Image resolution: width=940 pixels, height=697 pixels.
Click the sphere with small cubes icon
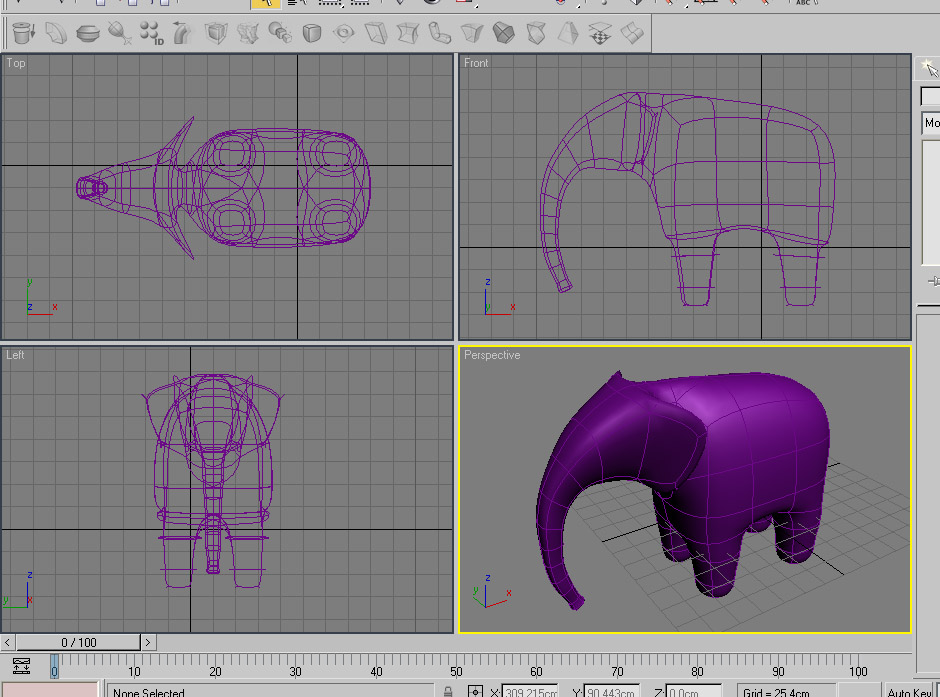click(x=279, y=33)
